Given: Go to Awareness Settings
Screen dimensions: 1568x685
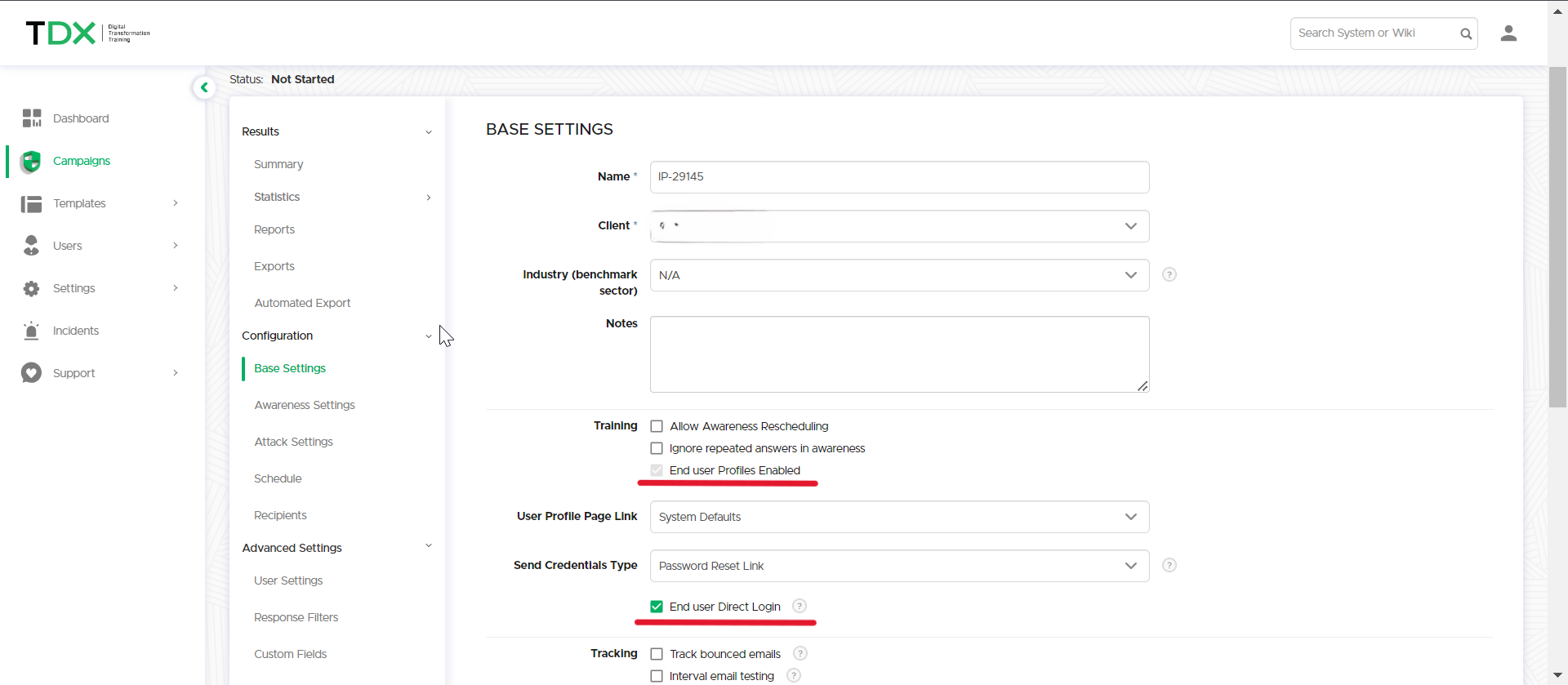Looking at the screenshot, I should coord(305,405).
